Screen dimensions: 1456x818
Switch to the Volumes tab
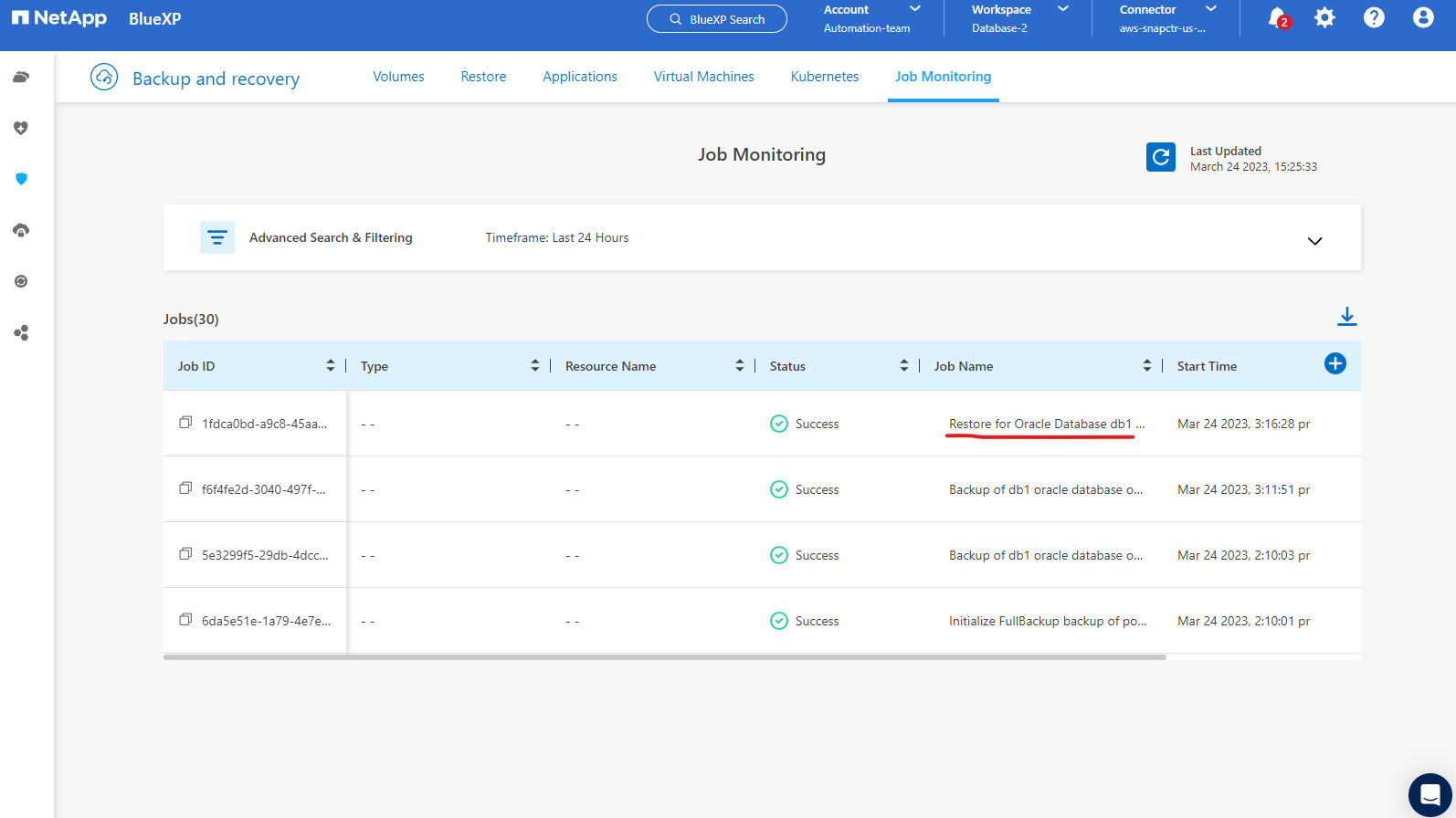pos(398,77)
